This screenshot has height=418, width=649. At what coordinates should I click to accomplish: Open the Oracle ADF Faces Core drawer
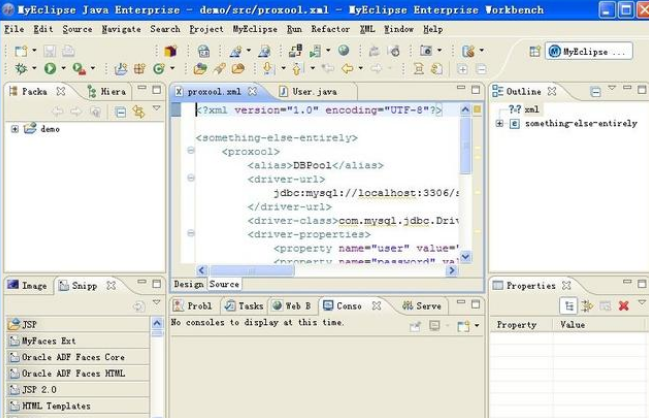coord(73,357)
